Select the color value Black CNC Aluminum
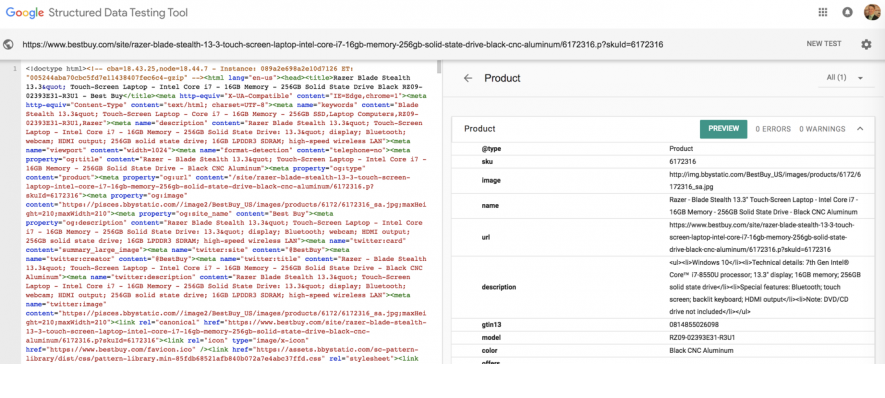 click(x=701, y=351)
